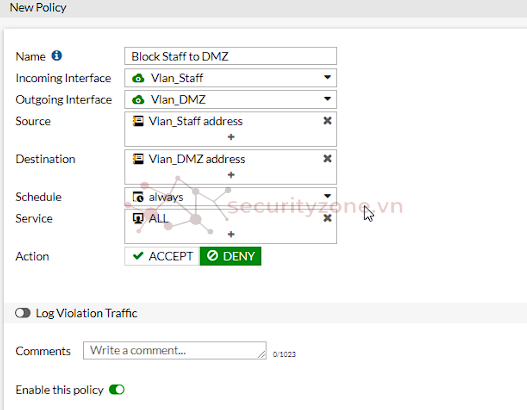
Task: Click the Vlan_DMZ interface cloud icon
Action: [138, 100]
